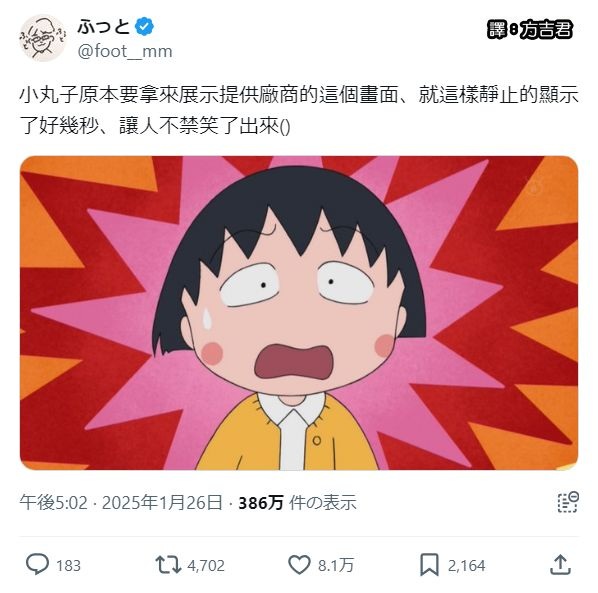Click the retweet arrows icon

click(x=168, y=565)
